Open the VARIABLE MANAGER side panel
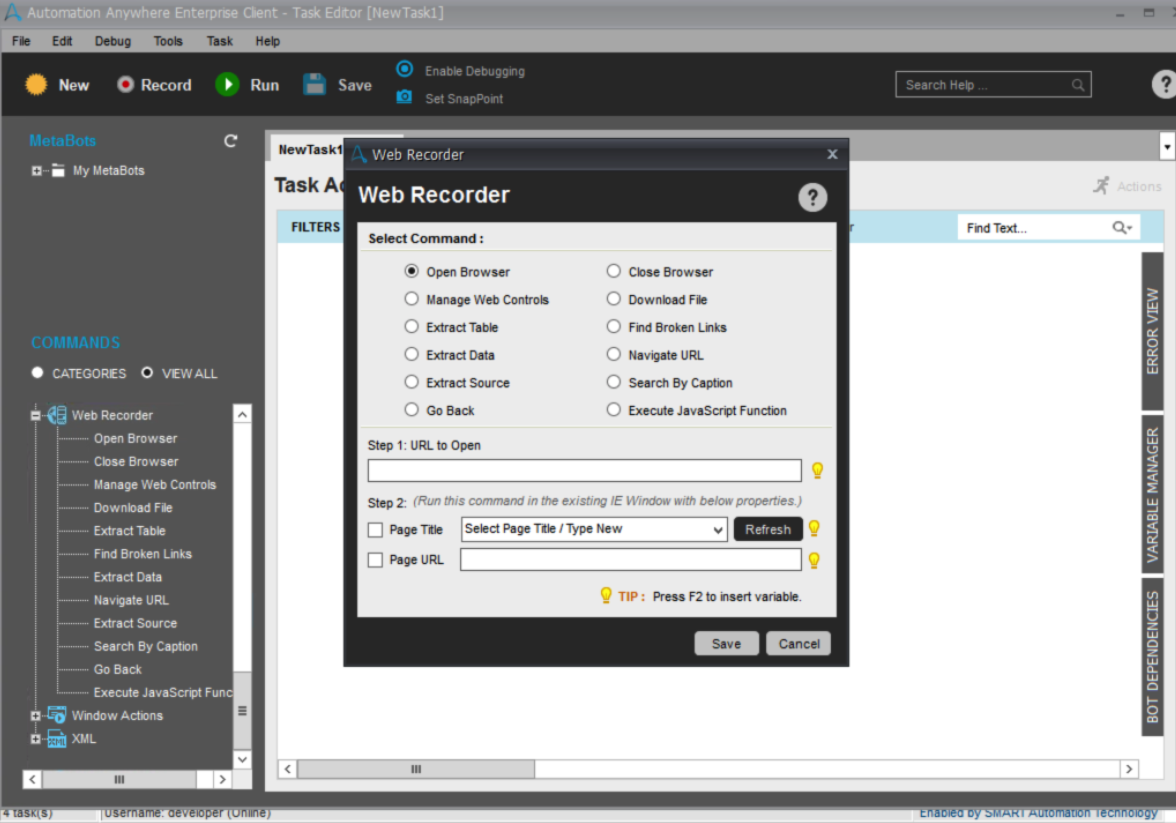 tap(1152, 494)
